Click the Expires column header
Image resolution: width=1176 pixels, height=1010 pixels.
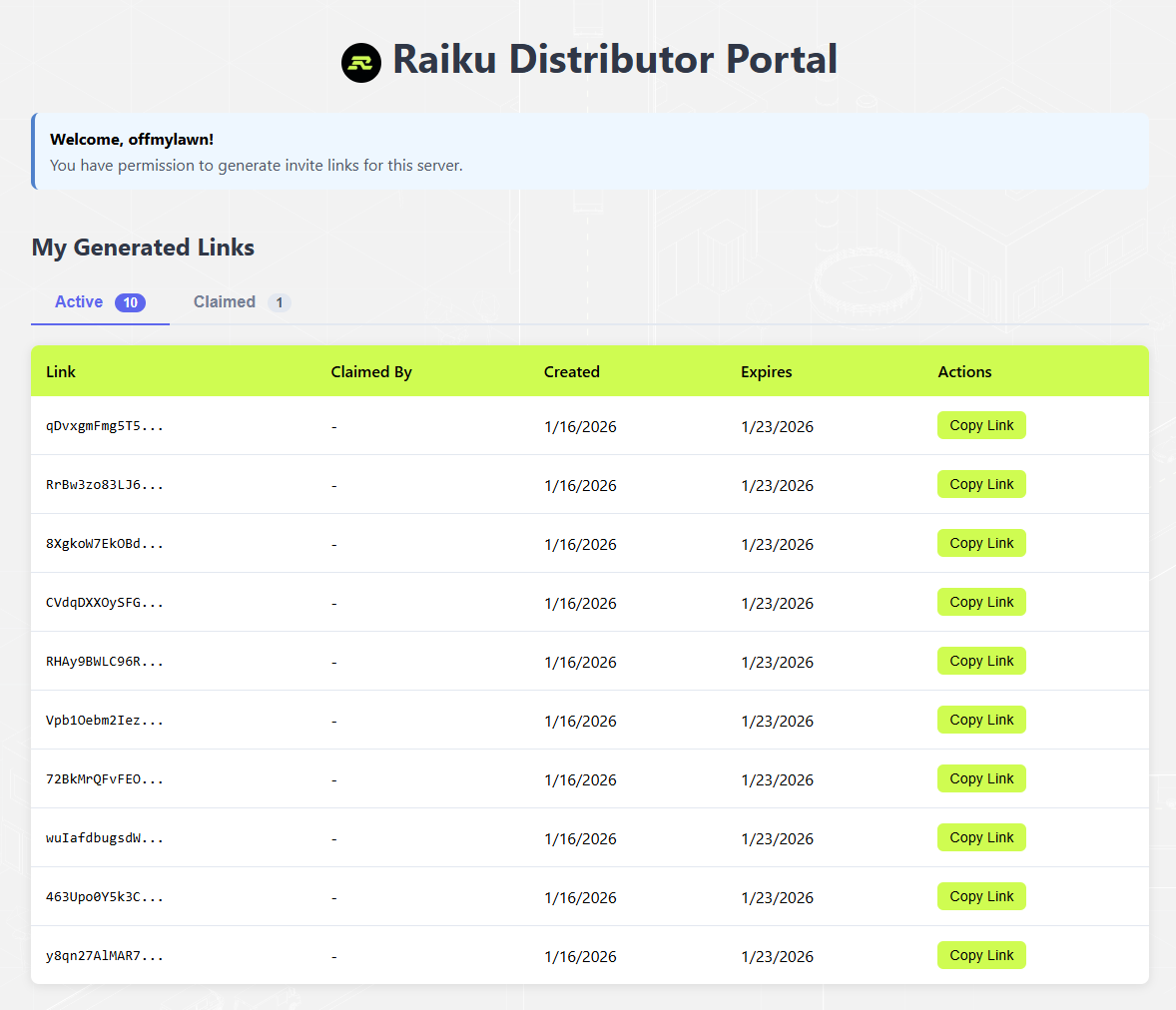[x=766, y=371]
